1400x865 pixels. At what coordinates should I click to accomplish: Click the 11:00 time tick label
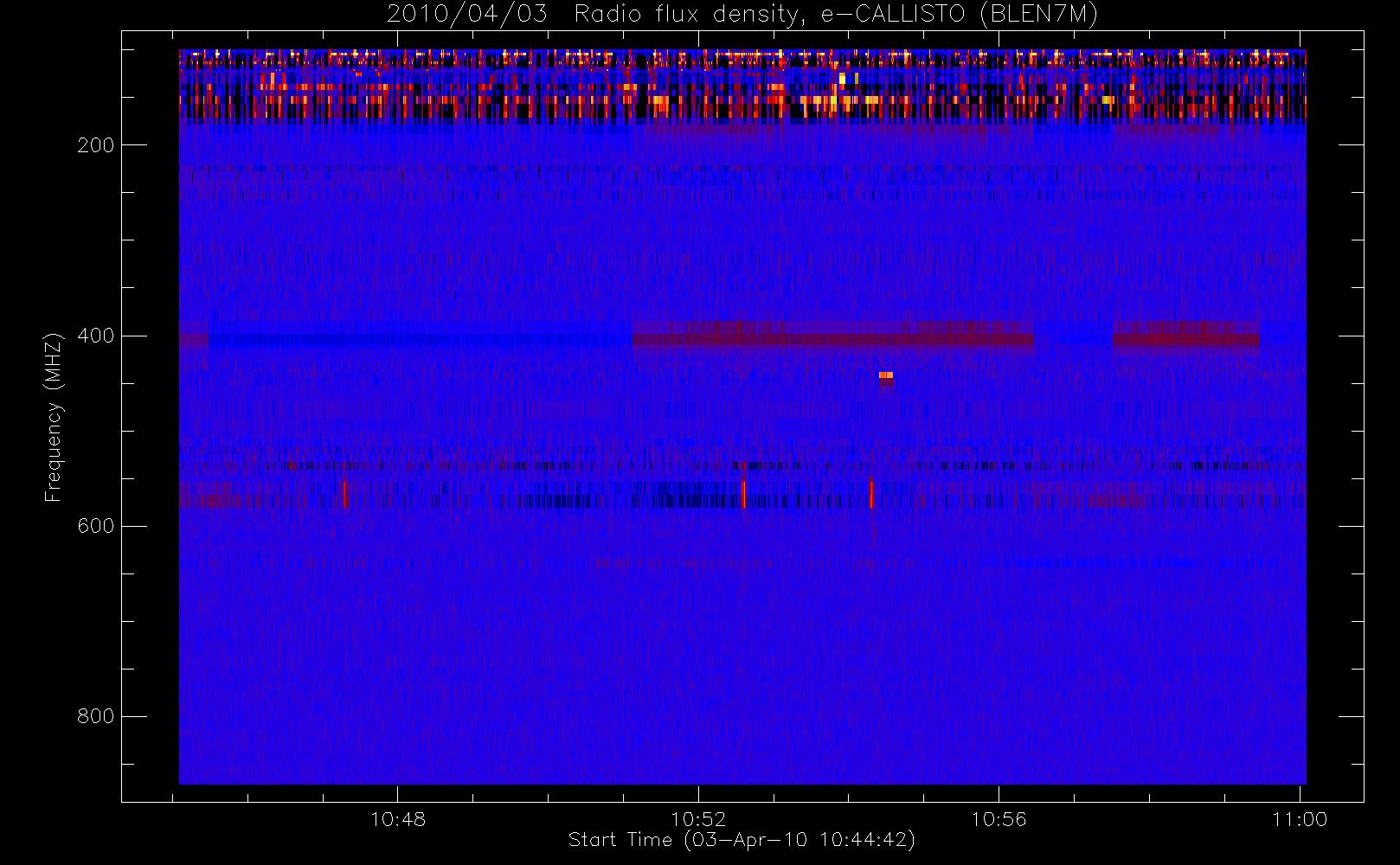pyautogui.click(x=1300, y=819)
